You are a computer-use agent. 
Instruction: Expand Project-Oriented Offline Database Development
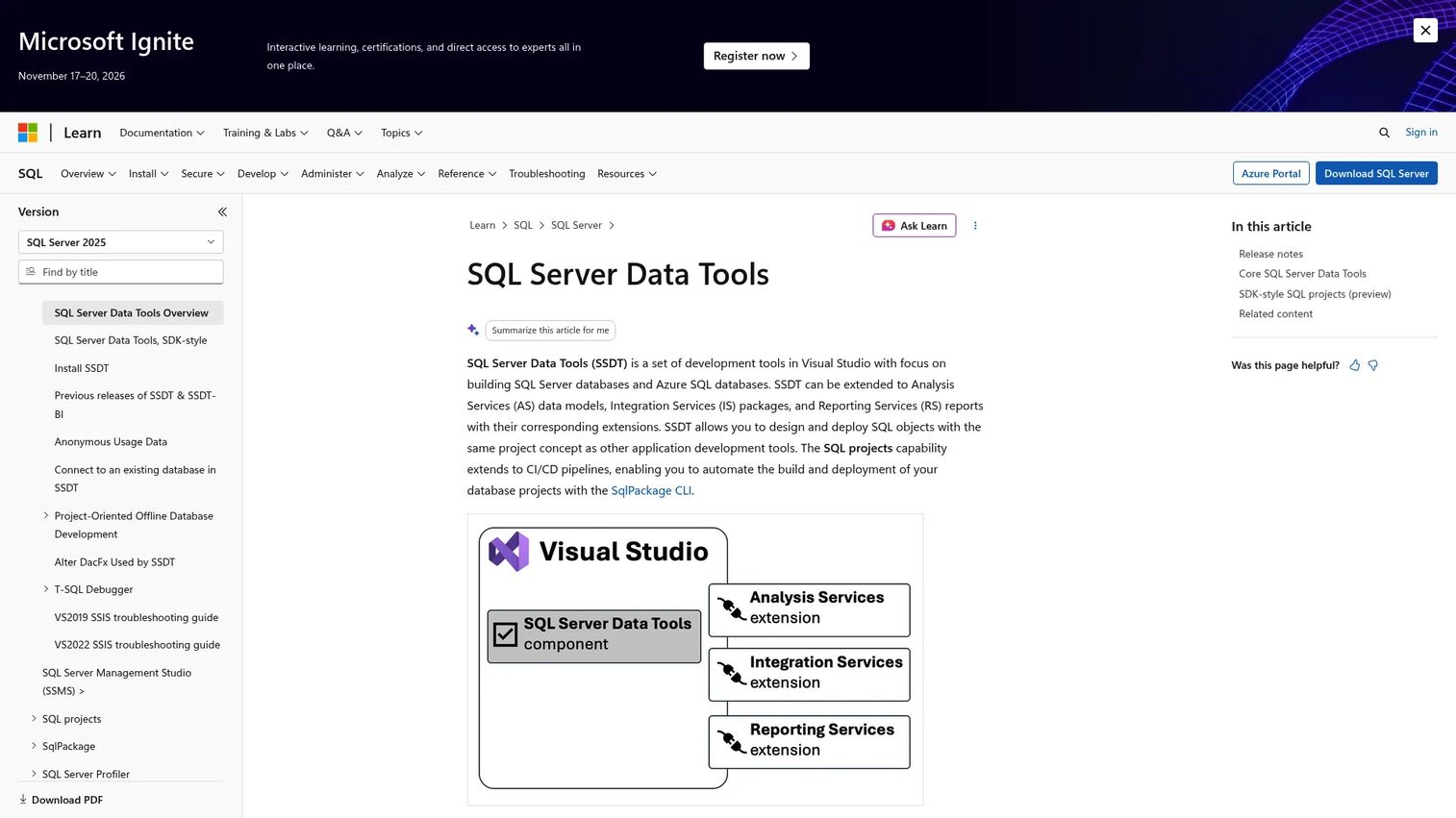pyautogui.click(x=46, y=516)
